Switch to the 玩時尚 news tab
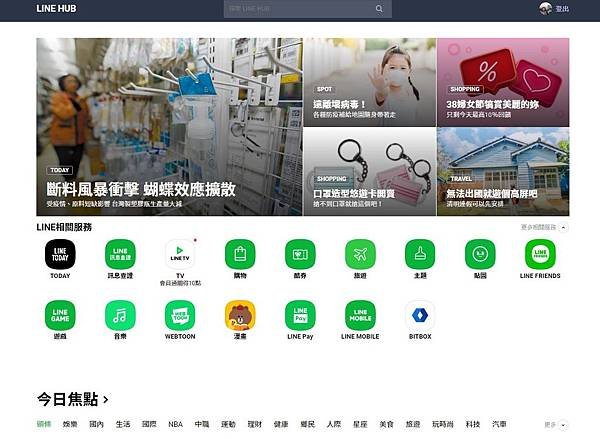 click(x=443, y=424)
